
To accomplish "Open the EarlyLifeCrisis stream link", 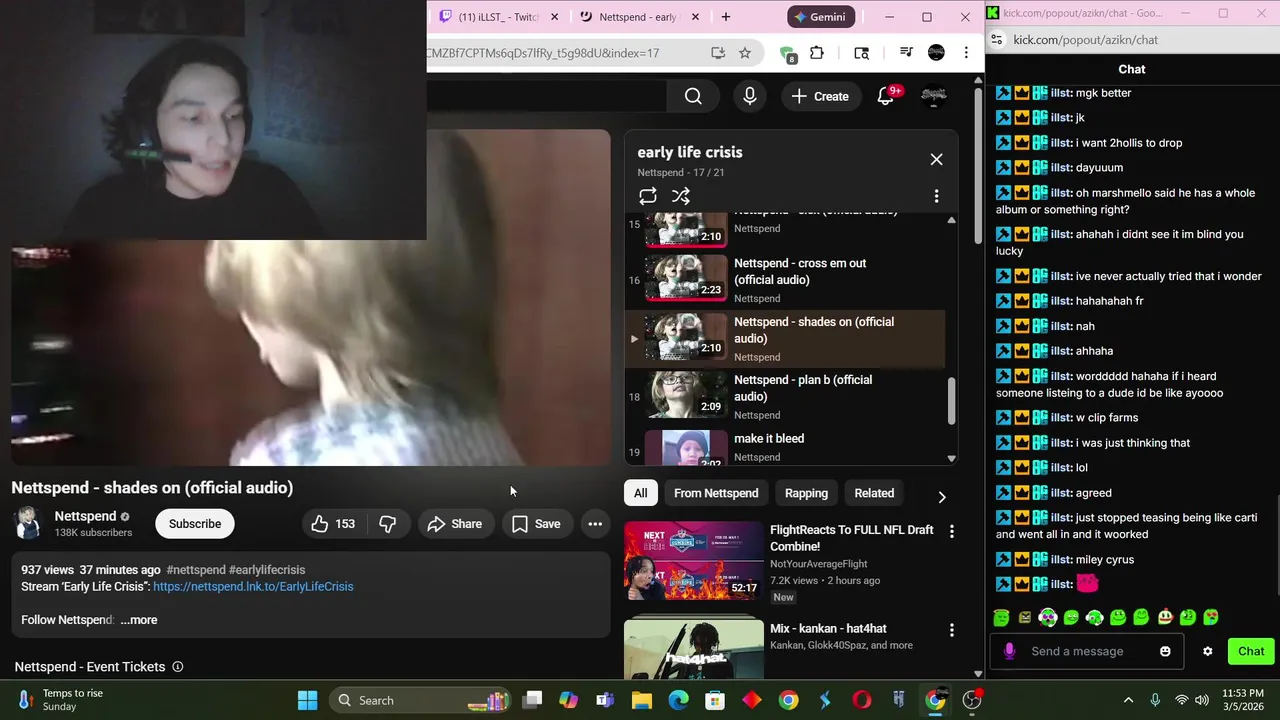I will (x=253, y=587).
